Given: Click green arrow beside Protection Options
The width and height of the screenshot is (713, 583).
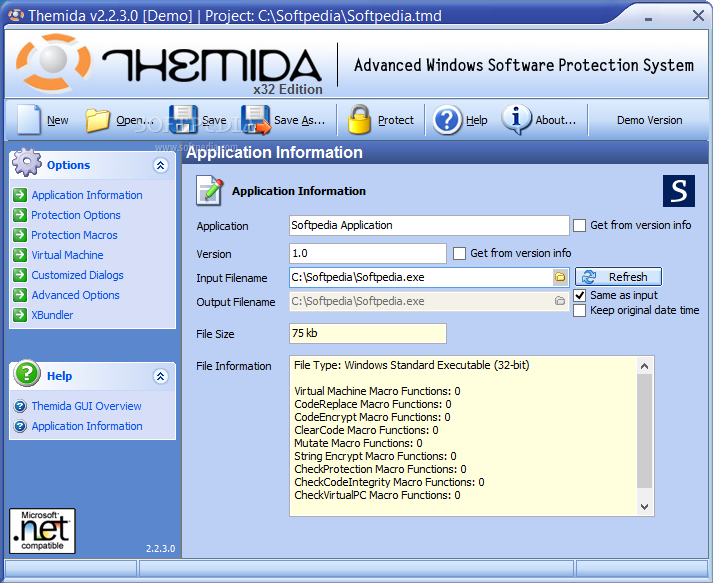Looking at the screenshot, I should 20,215.
